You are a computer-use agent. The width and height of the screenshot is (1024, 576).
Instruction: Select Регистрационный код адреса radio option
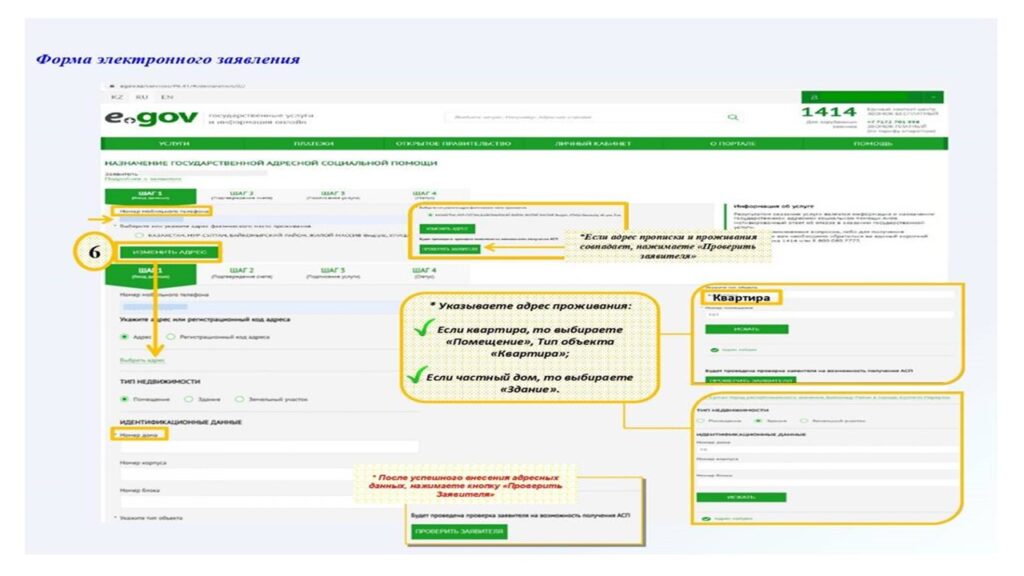[171, 337]
